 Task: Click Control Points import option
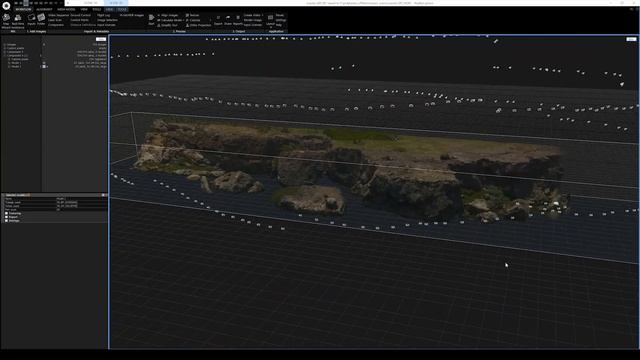(x=80, y=20)
